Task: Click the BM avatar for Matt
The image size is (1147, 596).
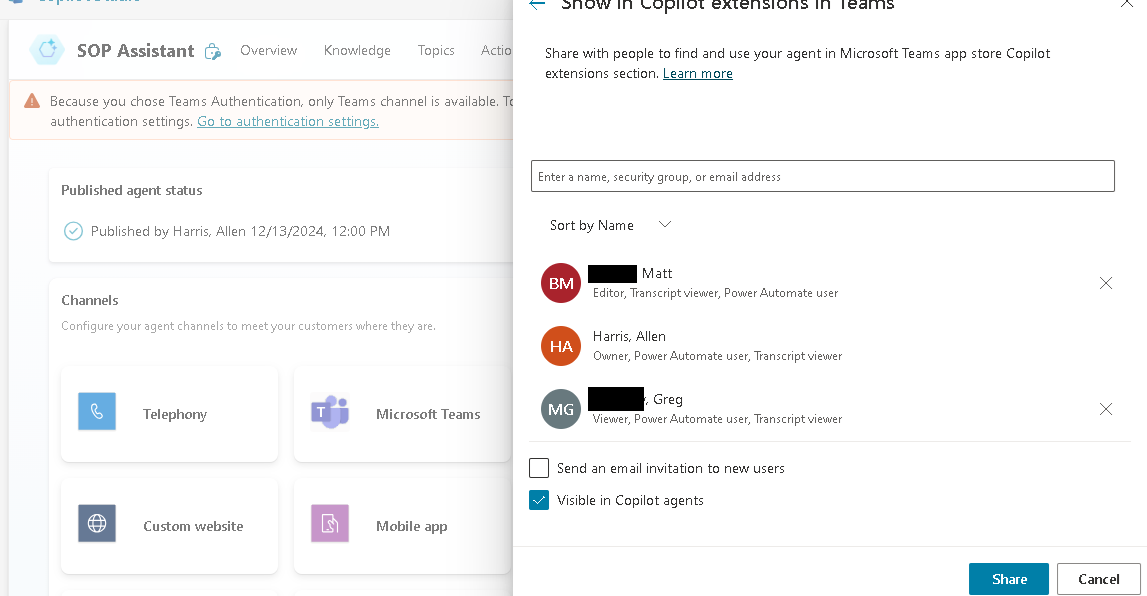Action: point(561,283)
